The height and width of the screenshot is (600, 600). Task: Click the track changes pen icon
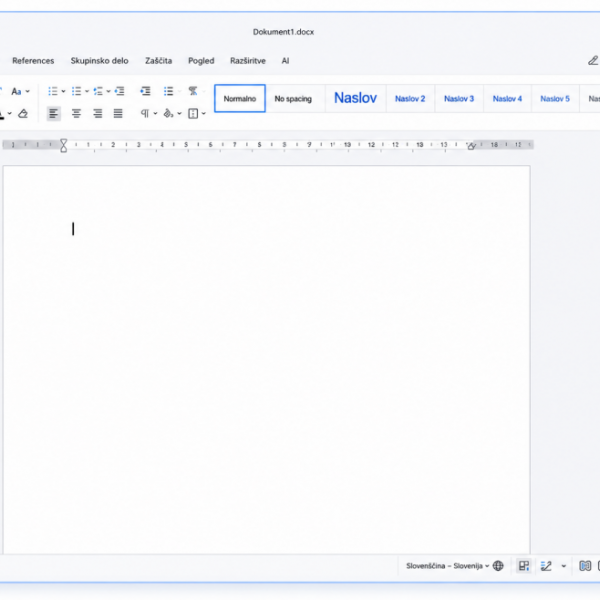pos(546,566)
